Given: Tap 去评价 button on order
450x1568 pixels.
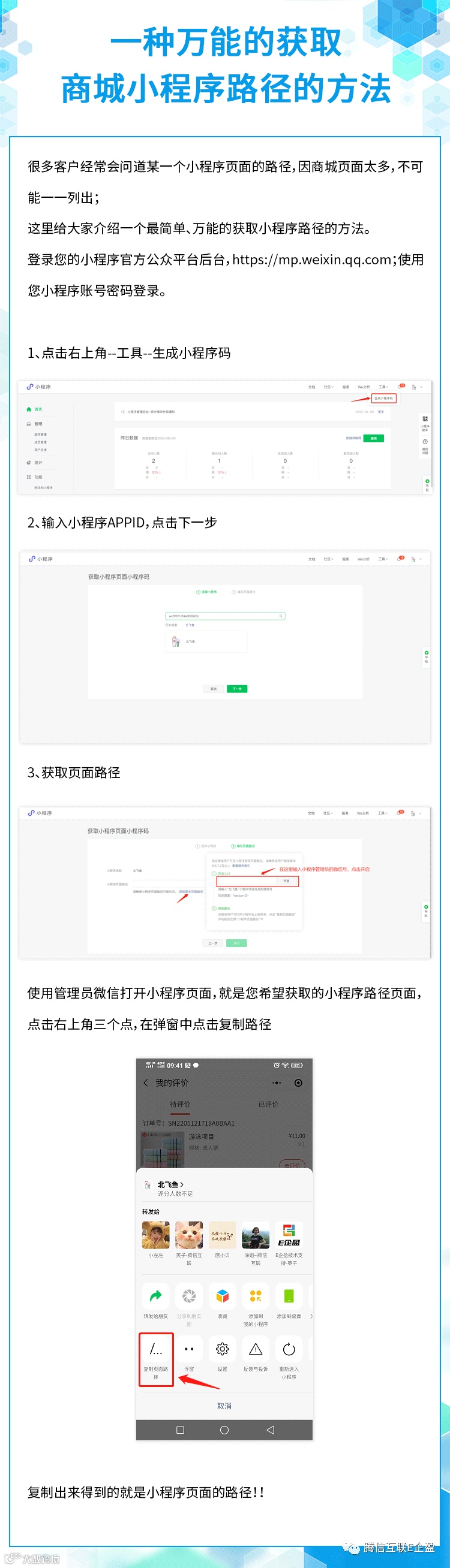Looking at the screenshot, I should click(292, 1165).
